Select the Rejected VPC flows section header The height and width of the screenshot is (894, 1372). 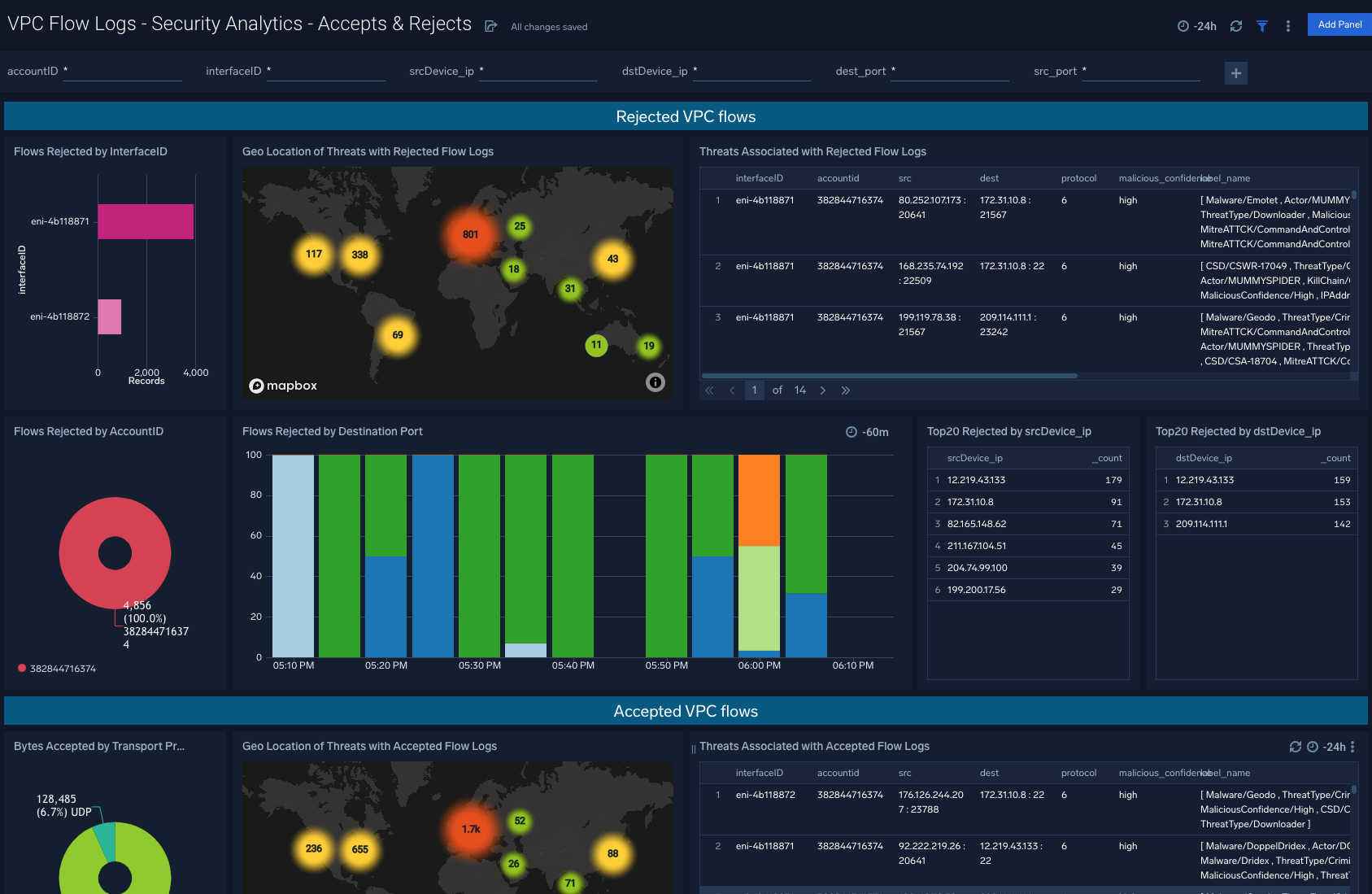coord(686,116)
